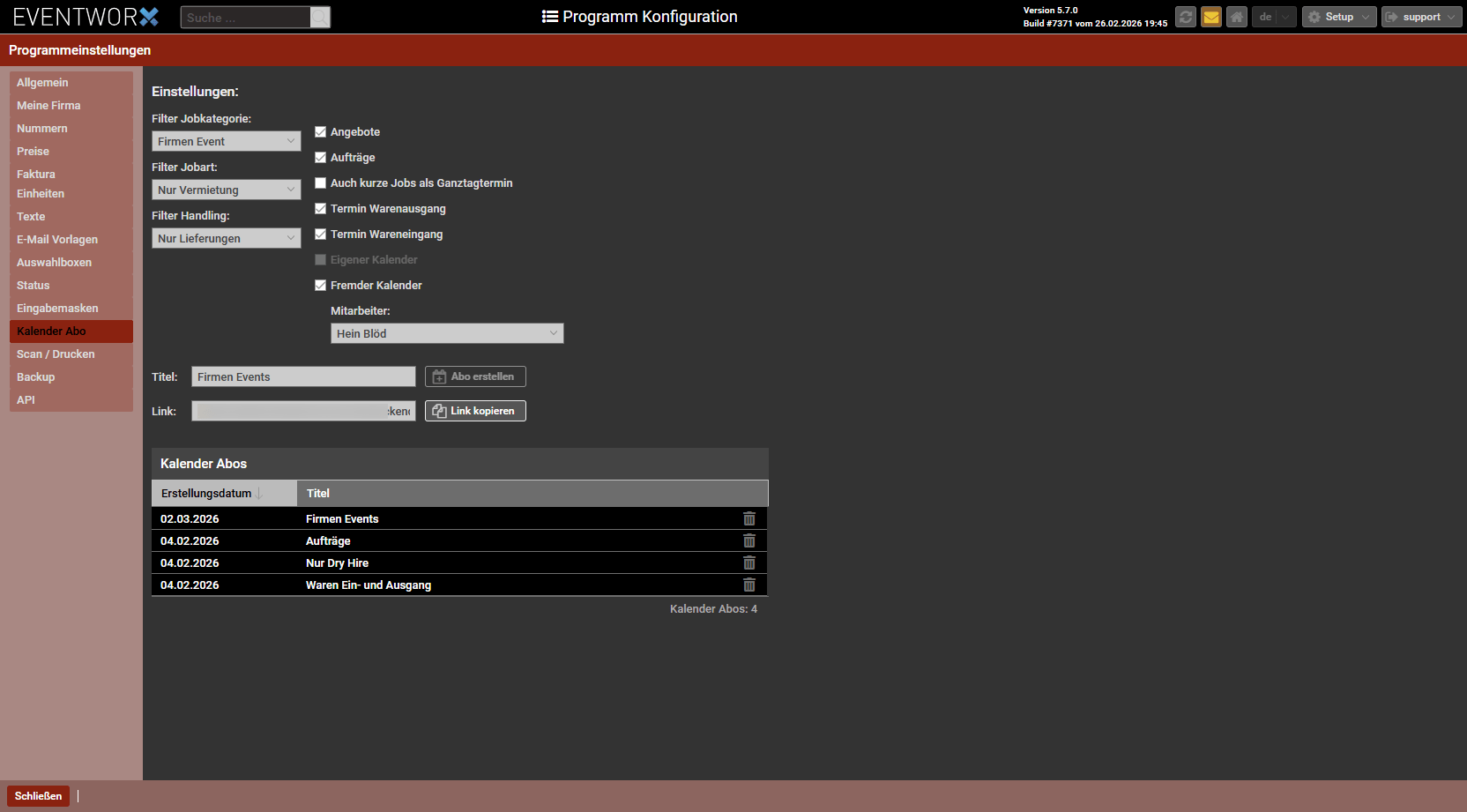Open the E-Mail Vorlagen settings section
This screenshot has height=812, width=1467.
pos(57,240)
